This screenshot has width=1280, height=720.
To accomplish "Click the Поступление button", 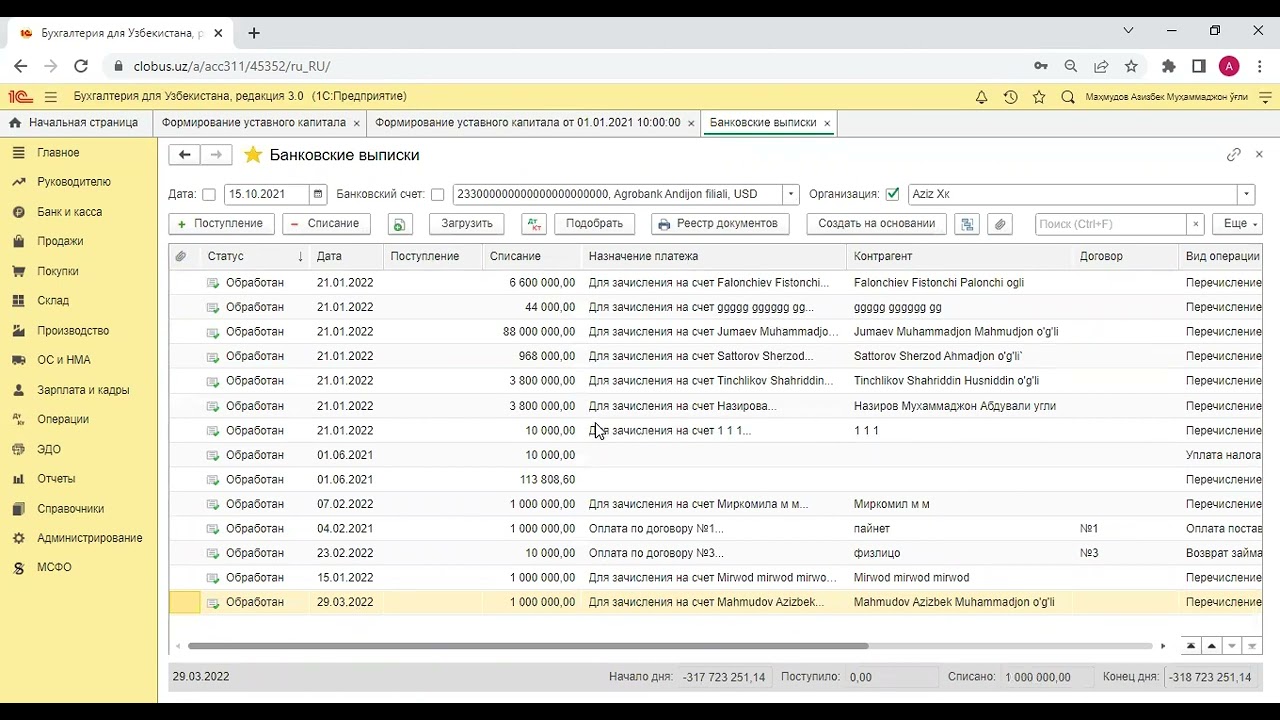I will pos(221,224).
